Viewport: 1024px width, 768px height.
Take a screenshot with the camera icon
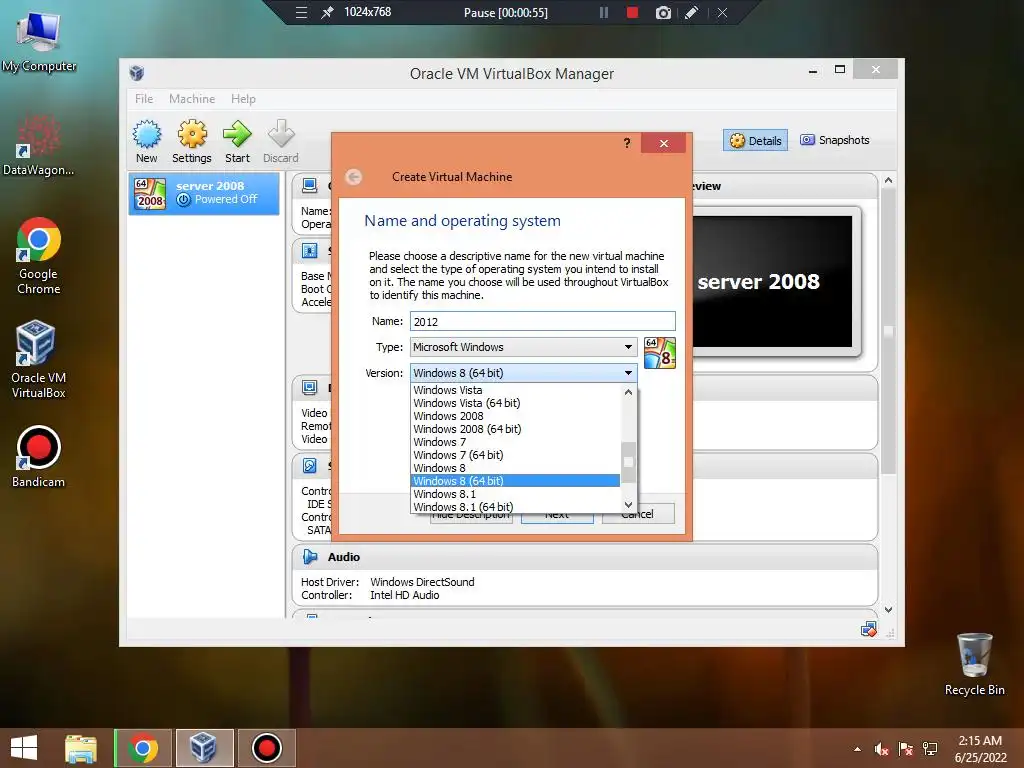[663, 12]
